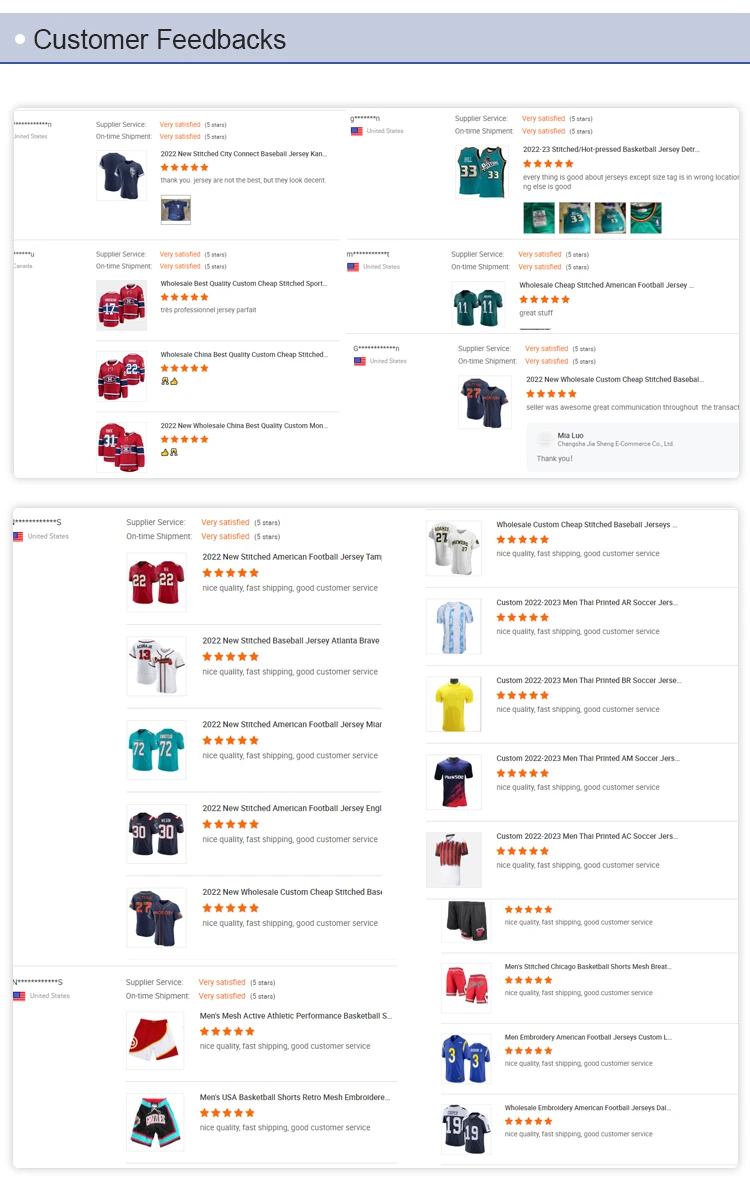Click the teal number 72 football jersey thumbnail

click(x=156, y=750)
